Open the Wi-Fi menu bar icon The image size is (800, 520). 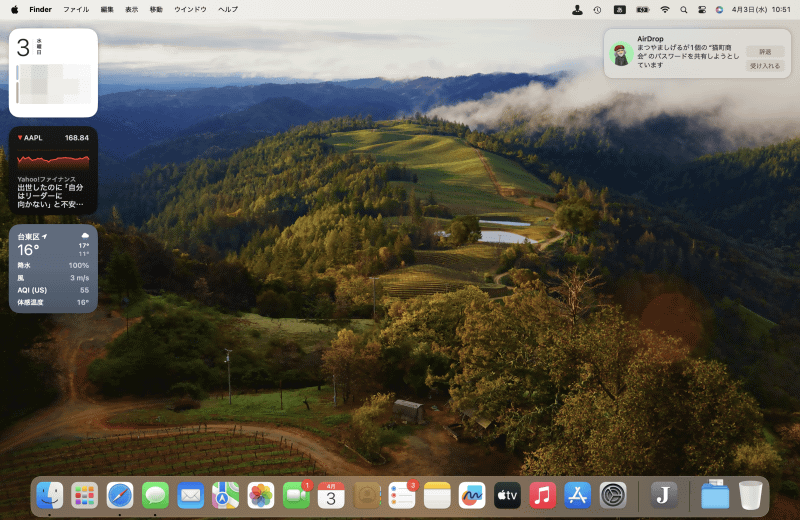pos(665,9)
